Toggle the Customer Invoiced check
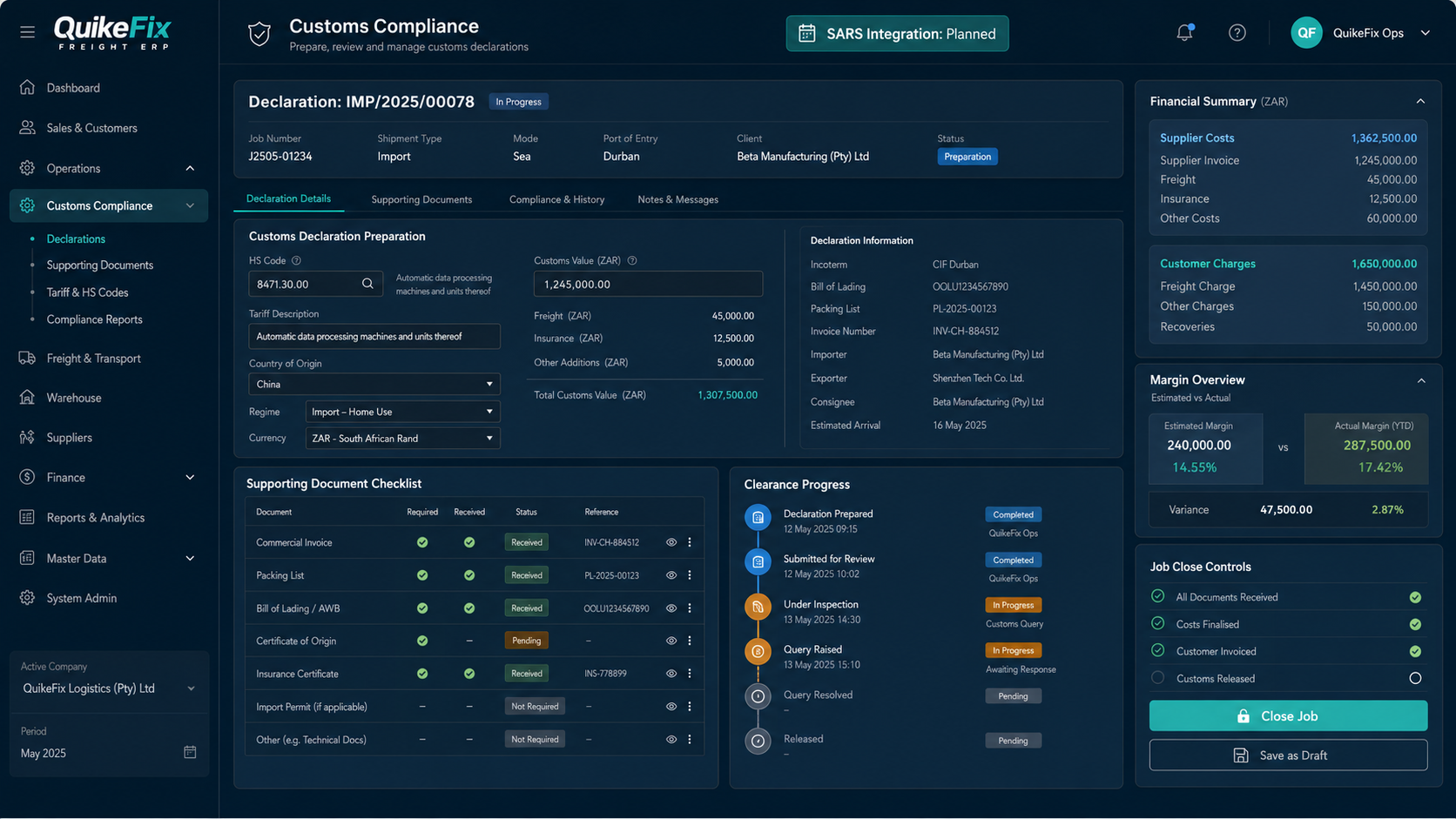Image resolution: width=1456 pixels, height=819 pixels. coord(1415,651)
